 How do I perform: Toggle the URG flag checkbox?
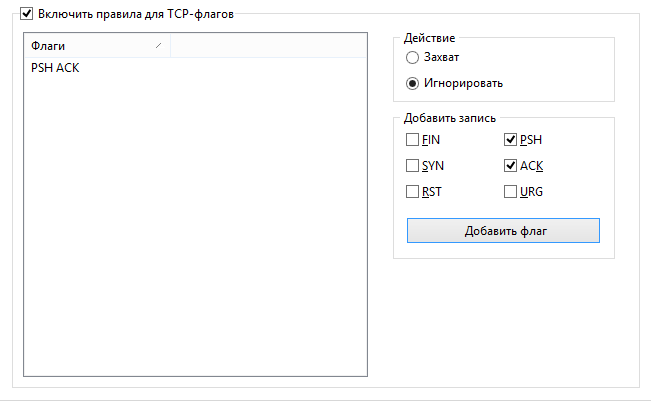point(511,192)
